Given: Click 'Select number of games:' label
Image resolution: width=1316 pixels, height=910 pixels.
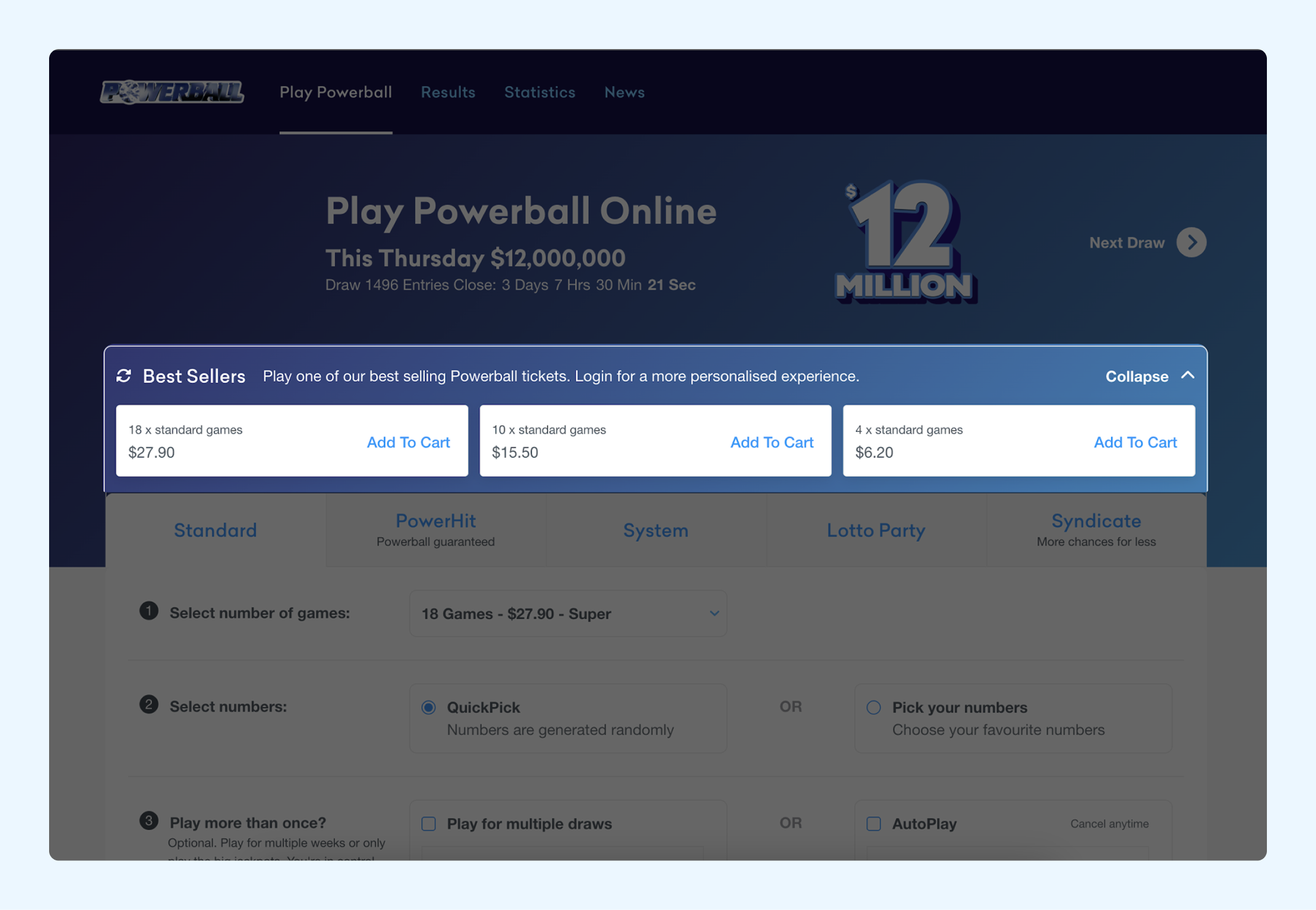Looking at the screenshot, I should coord(260,613).
